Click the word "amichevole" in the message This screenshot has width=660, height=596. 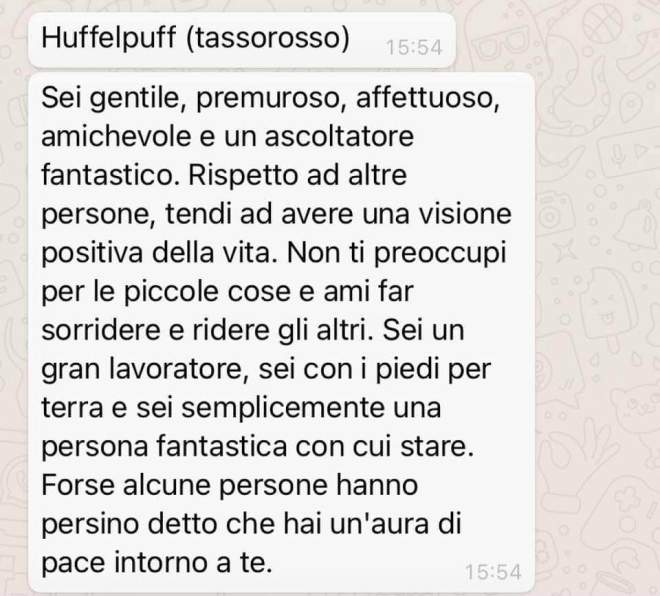click(x=116, y=136)
